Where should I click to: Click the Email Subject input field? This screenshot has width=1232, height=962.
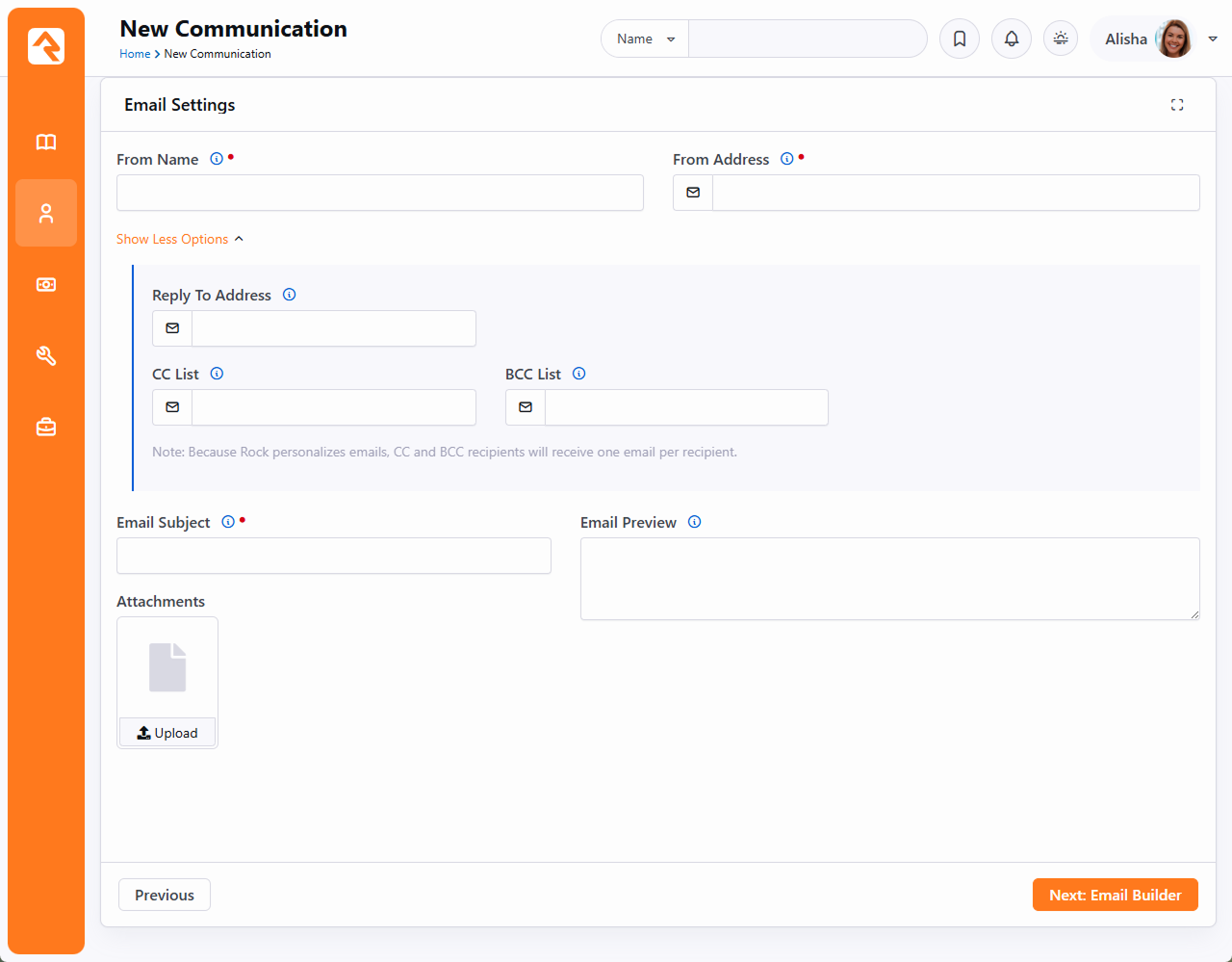pyautogui.click(x=333, y=556)
